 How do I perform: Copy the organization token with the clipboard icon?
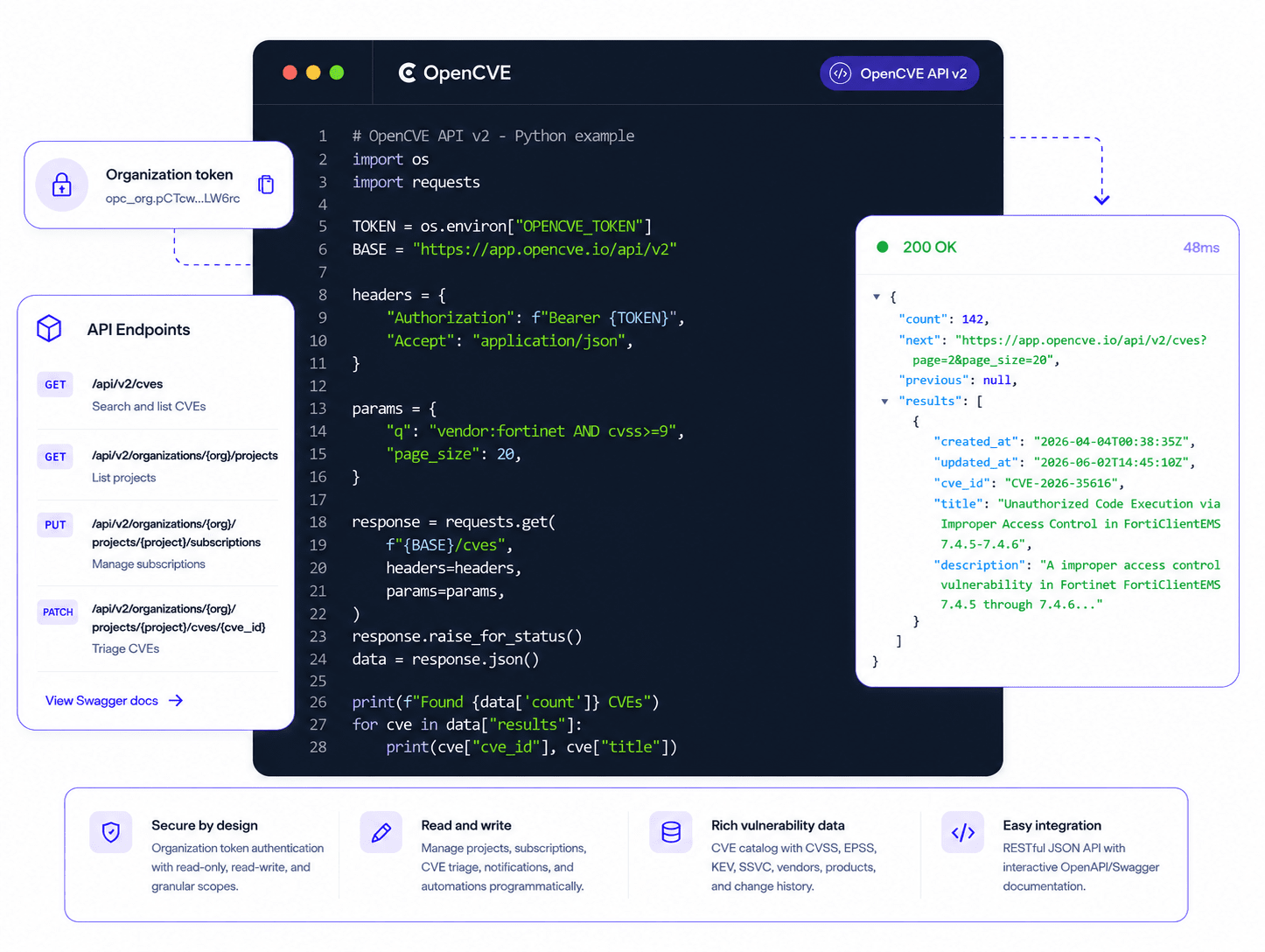point(266,185)
